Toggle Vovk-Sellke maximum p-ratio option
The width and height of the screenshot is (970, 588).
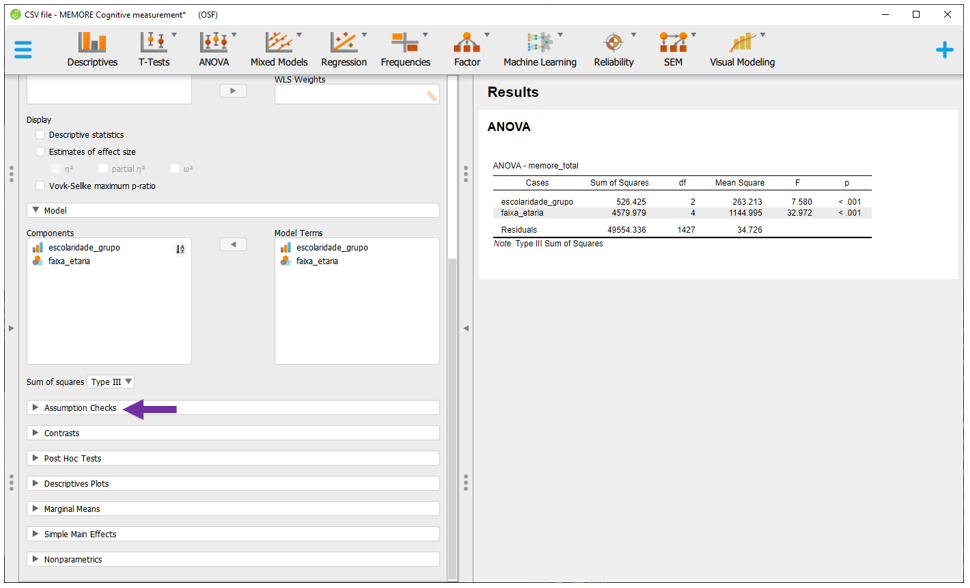[x=41, y=186]
